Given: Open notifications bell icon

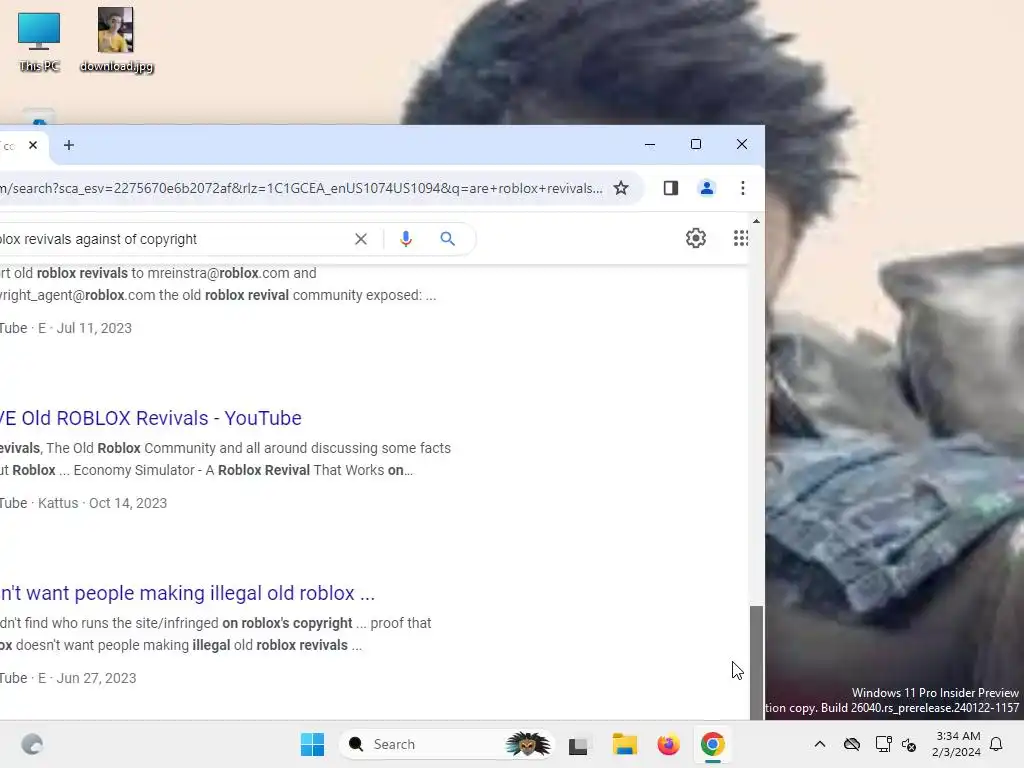Looking at the screenshot, I should [x=997, y=744].
